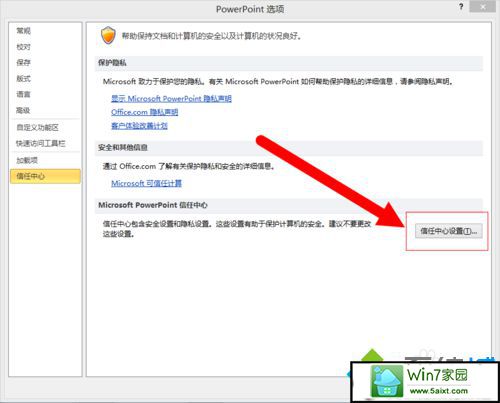500x403 pixels.
Task: Open the PowerPoint privacy statement link
Action: (x=171, y=99)
